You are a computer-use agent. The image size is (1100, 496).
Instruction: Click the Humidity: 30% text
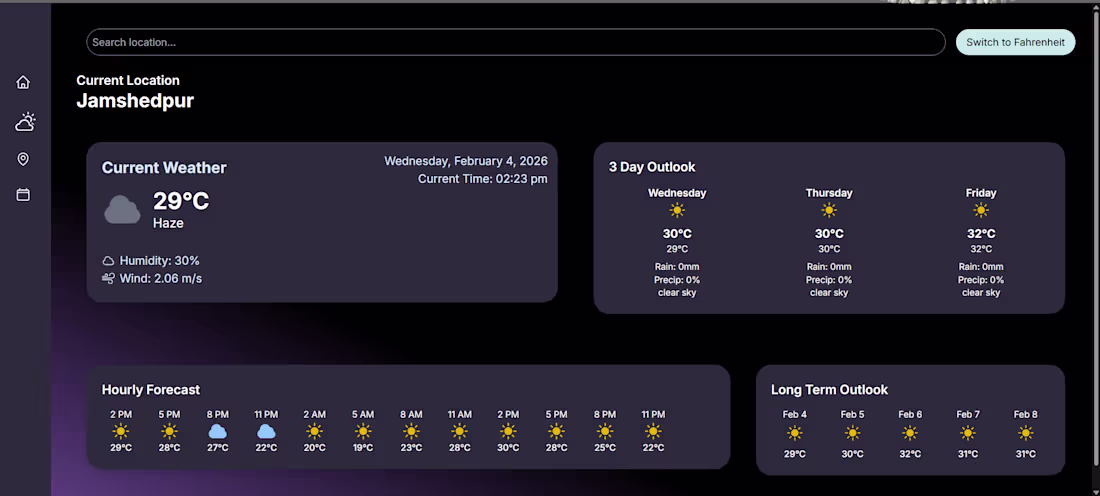coord(159,260)
